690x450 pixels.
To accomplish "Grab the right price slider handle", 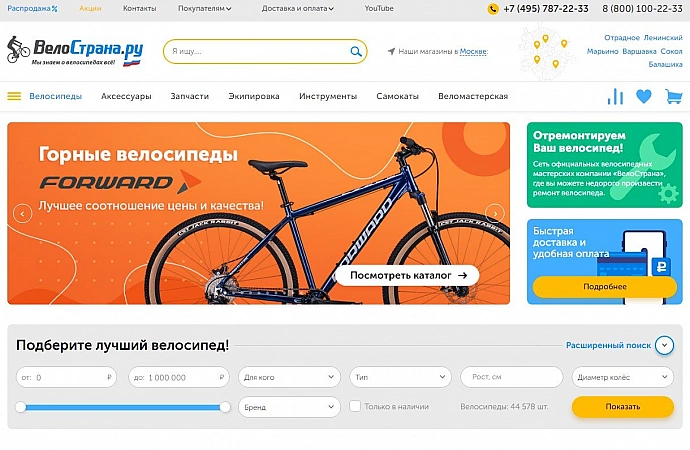I will [225, 407].
